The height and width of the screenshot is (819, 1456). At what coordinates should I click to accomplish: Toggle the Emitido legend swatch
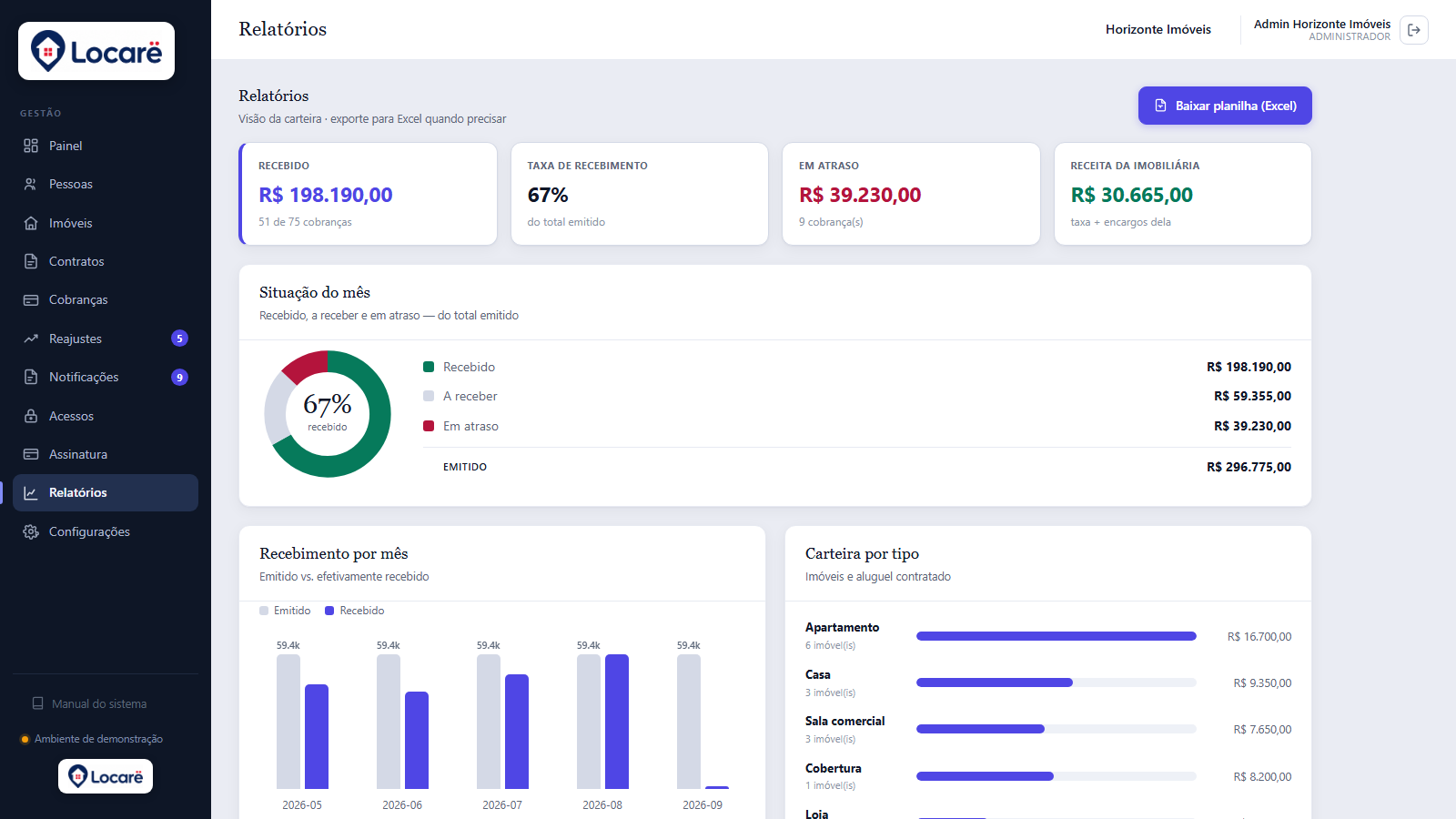tap(264, 611)
